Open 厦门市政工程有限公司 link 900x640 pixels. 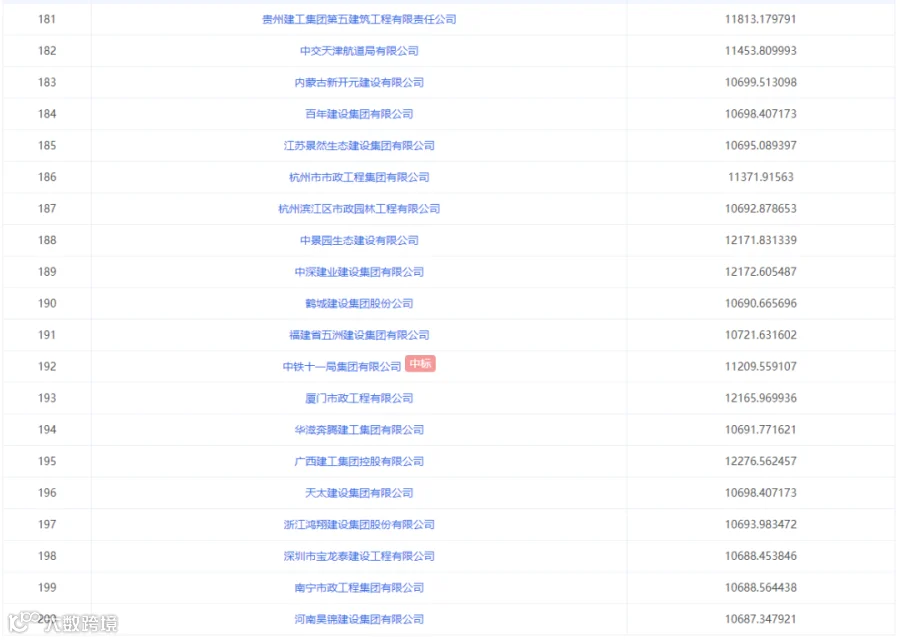[x=359, y=398]
